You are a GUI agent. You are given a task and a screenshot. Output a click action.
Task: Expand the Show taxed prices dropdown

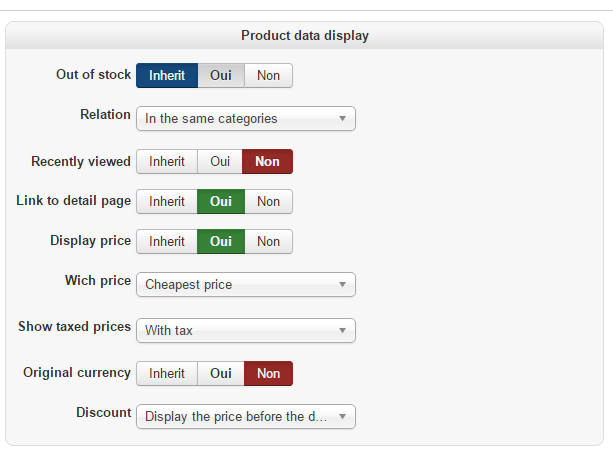point(246,331)
